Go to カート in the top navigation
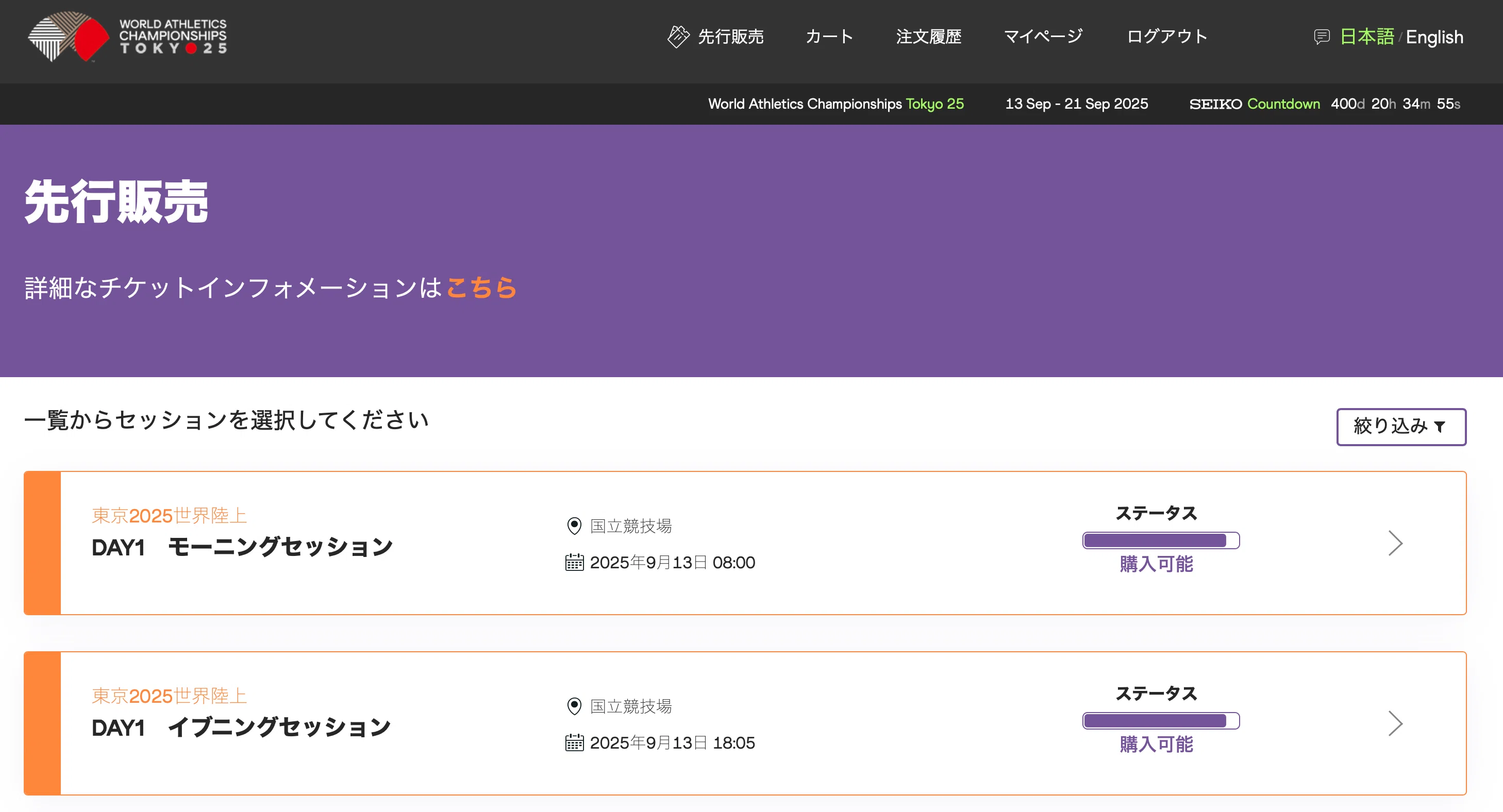1503x812 pixels. 829,37
